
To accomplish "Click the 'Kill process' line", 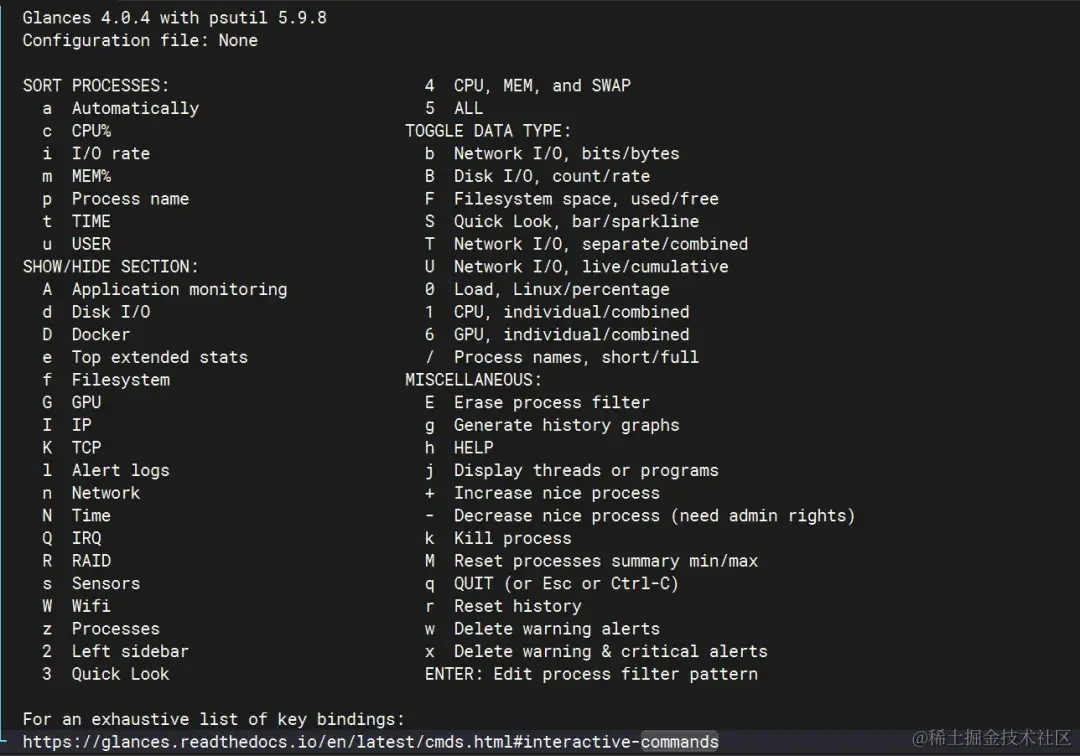I will 498,538.
